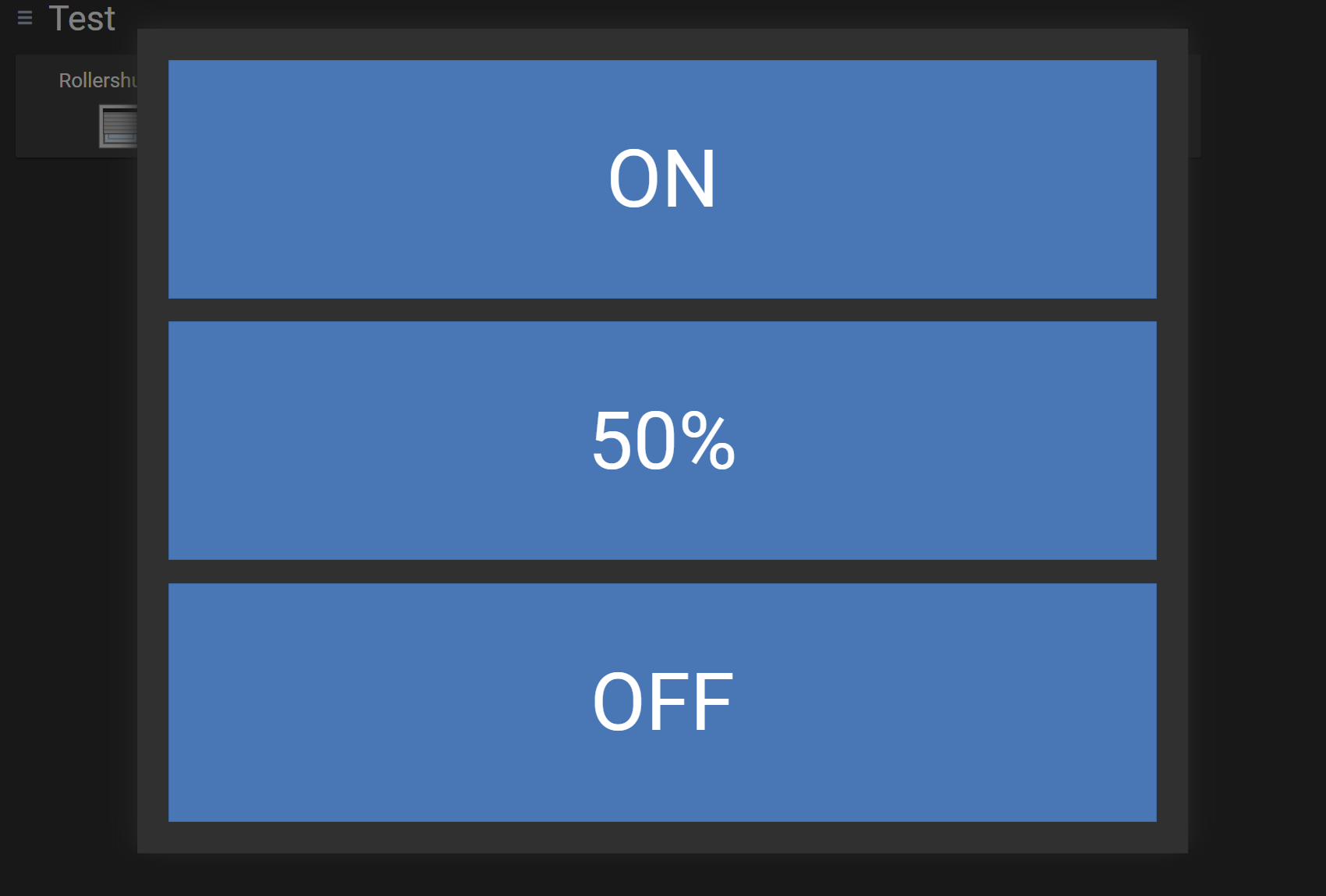The height and width of the screenshot is (896, 1326).
Task: Click the gray popup border above ON
Action: [x=663, y=44]
